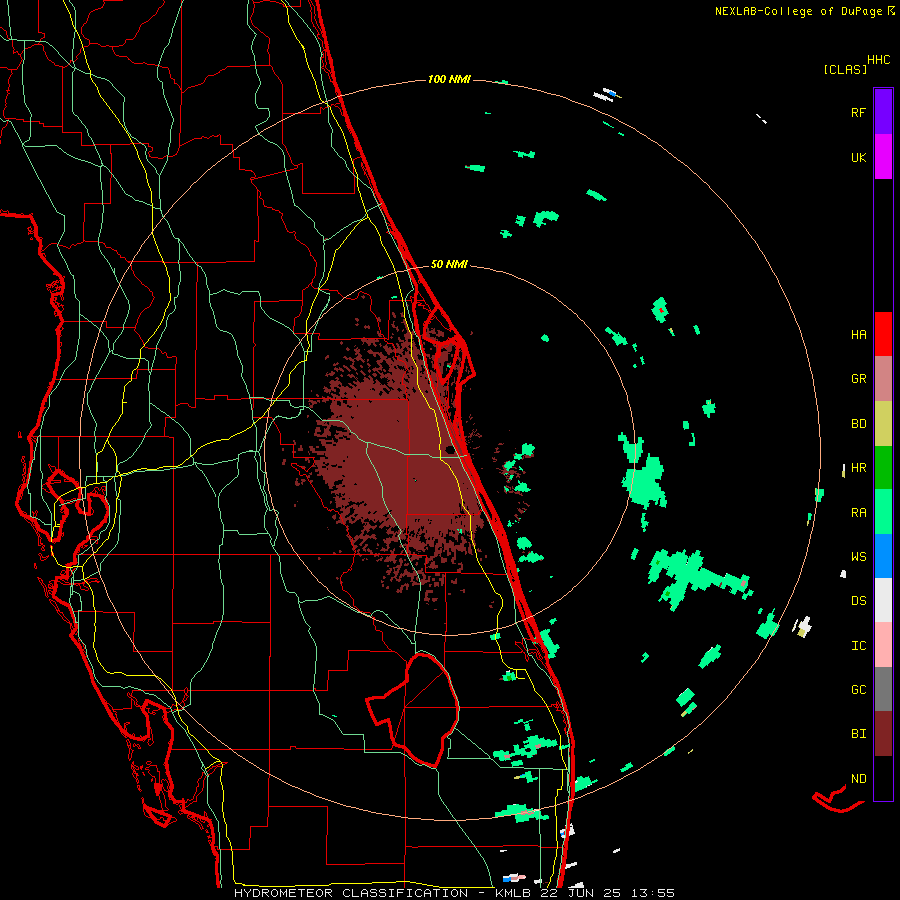This screenshot has width=900, height=900.
Task: Pick the light green RA swatch
Action: pyautogui.click(x=883, y=512)
